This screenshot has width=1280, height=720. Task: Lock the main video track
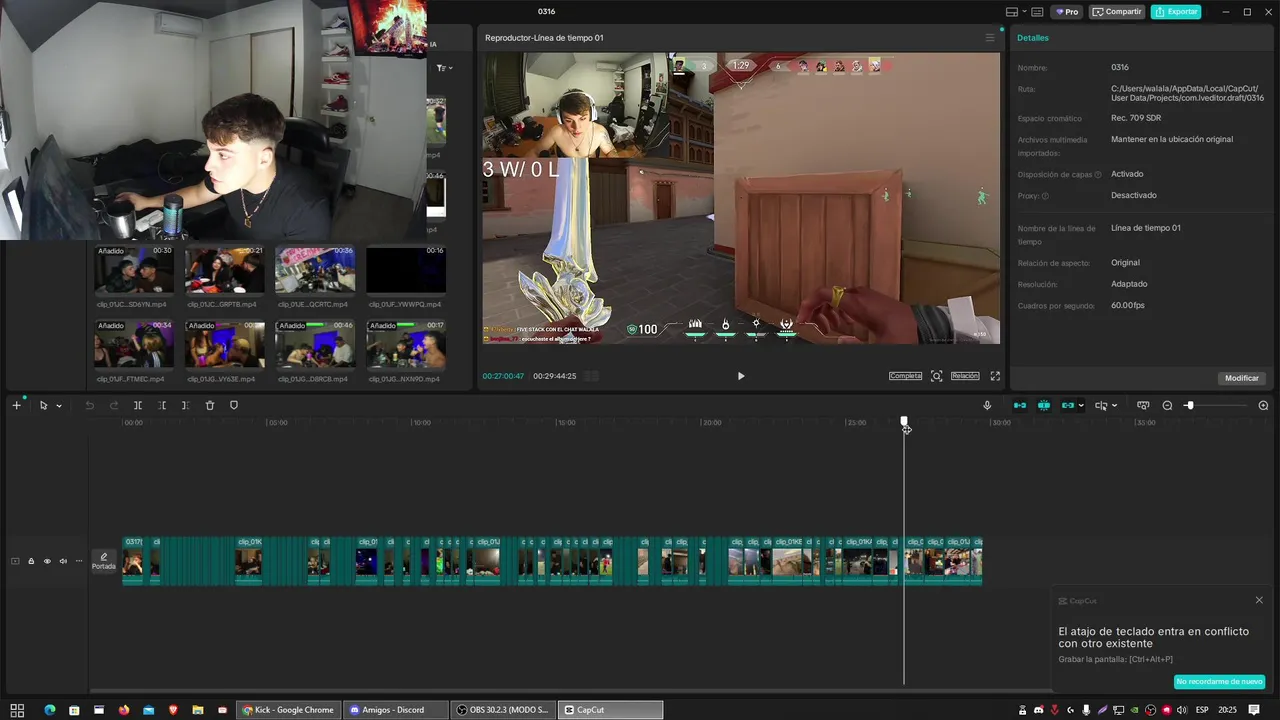coord(31,561)
